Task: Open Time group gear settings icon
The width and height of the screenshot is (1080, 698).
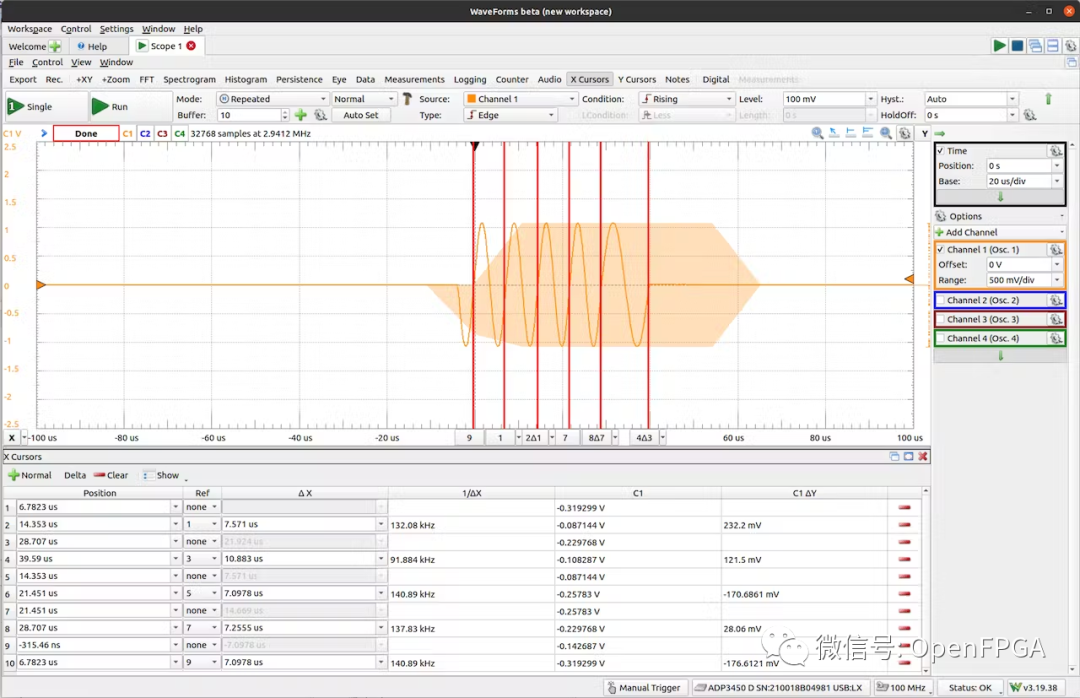Action: (x=1055, y=151)
